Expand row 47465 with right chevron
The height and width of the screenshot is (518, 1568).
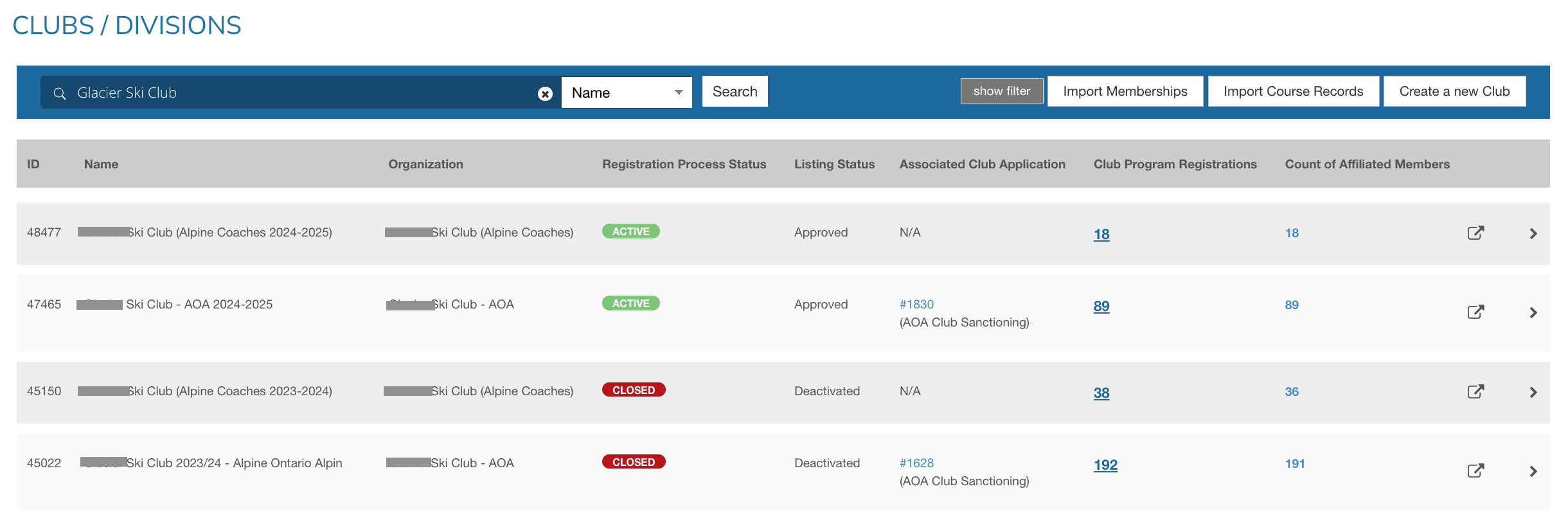point(1533,312)
